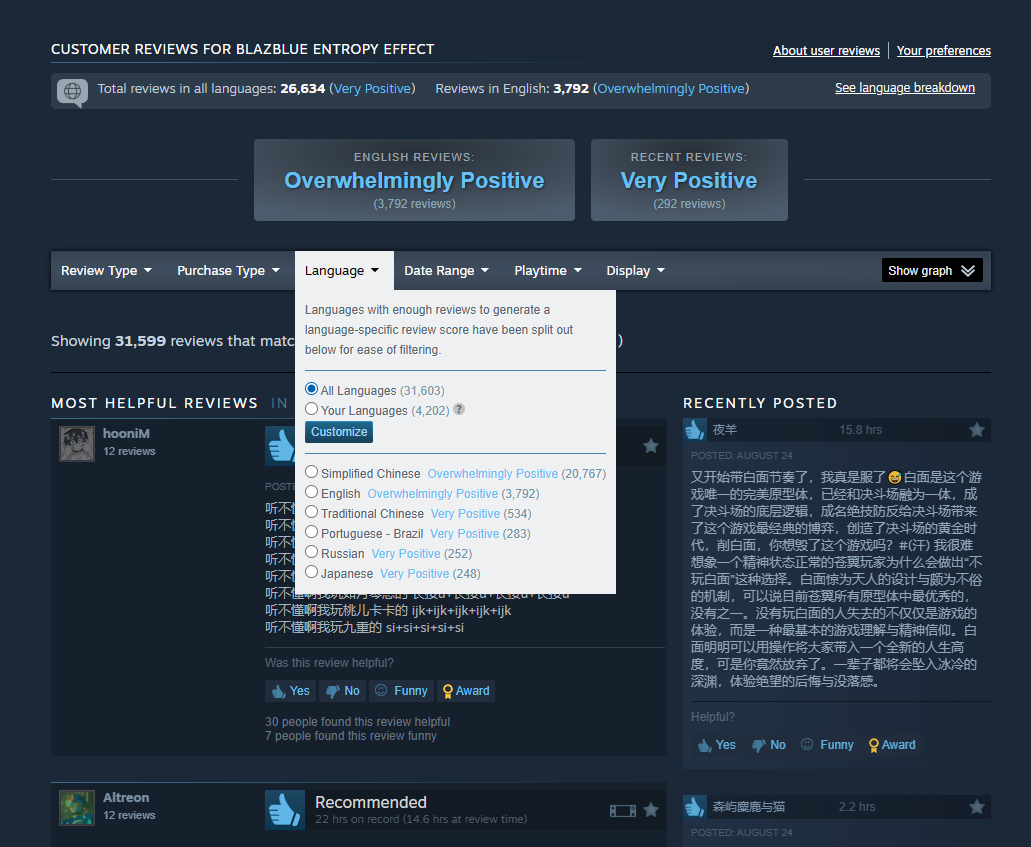1031x847 pixels.
Task: Click the Very Positive link after total reviews
Action: [x=372, y=88]
